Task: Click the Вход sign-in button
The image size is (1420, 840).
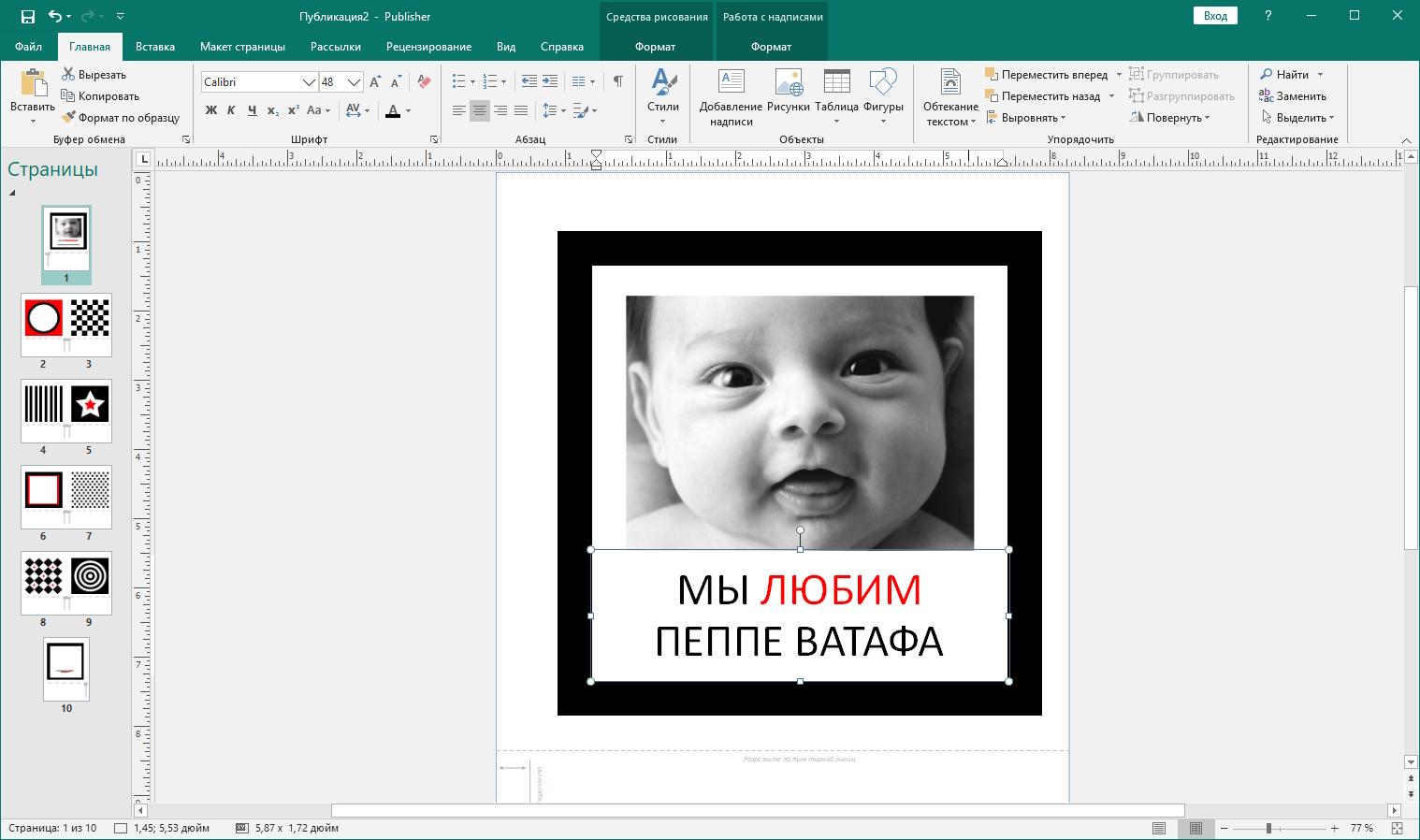Action: pyautogui.click(x=1215, y=16)
